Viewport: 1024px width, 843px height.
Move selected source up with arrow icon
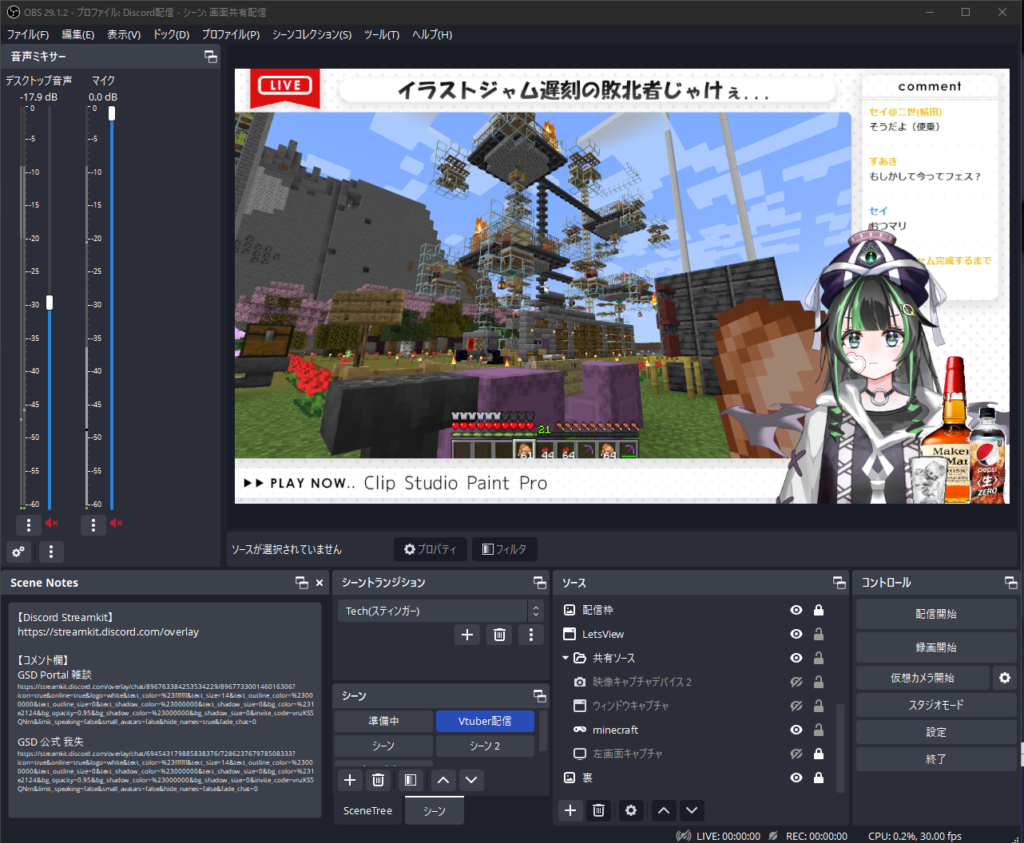663,810
